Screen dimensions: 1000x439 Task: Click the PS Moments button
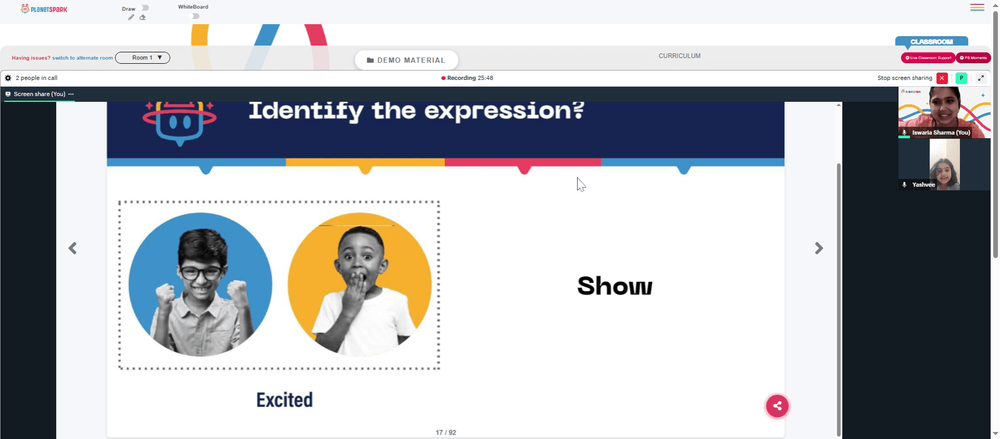[973, 57]
